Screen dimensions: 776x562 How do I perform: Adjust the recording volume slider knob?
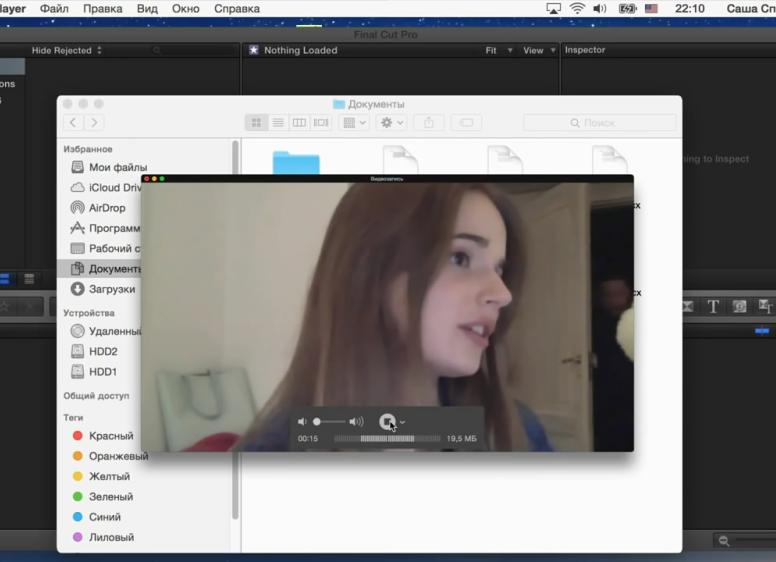(317, 422)
